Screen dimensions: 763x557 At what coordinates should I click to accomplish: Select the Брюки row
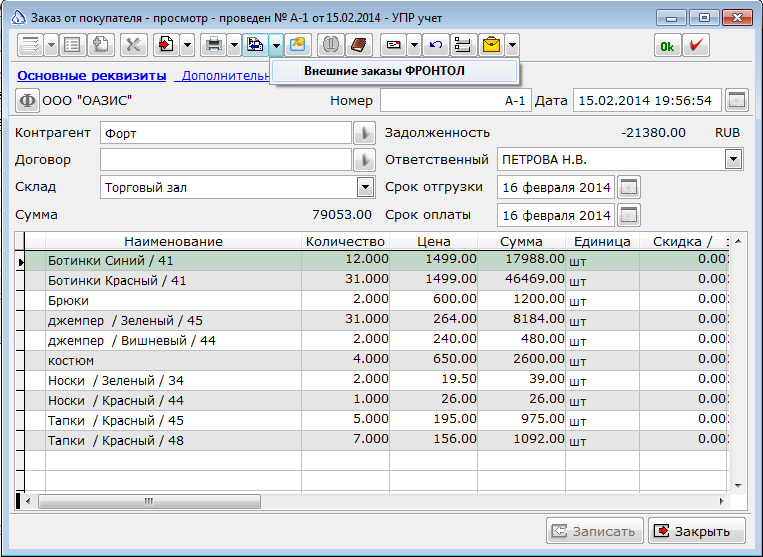point(377,301)
